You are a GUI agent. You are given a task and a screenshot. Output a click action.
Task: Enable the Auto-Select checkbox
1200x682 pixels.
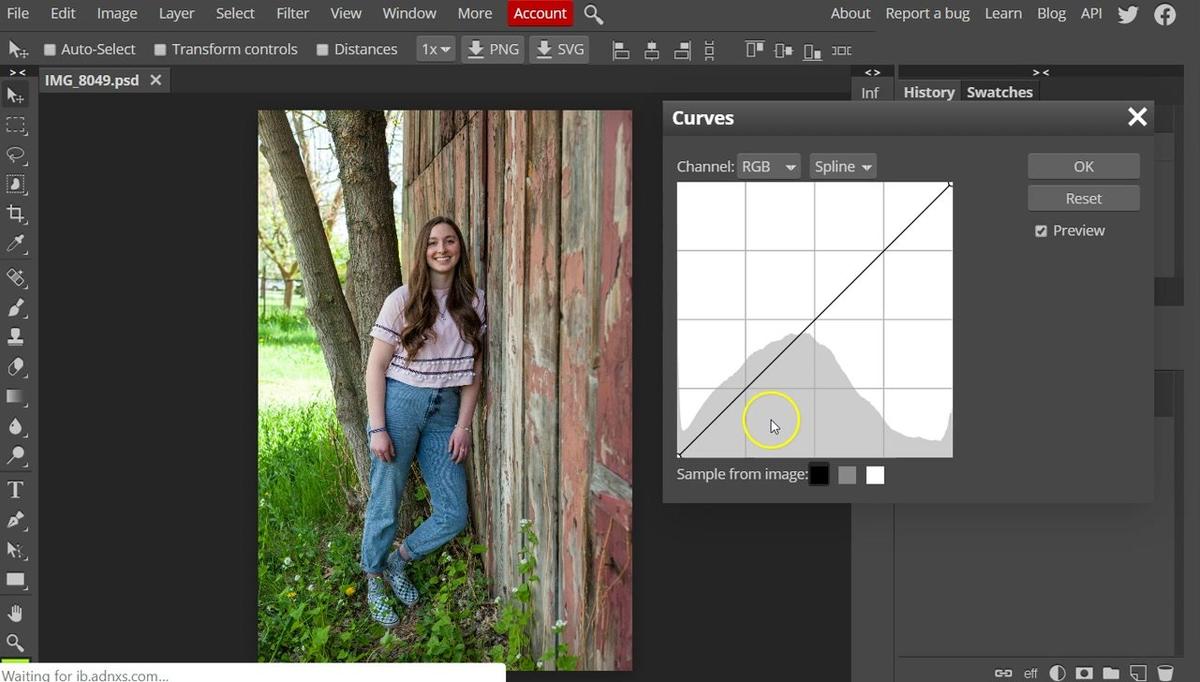(x=50, y=50)
